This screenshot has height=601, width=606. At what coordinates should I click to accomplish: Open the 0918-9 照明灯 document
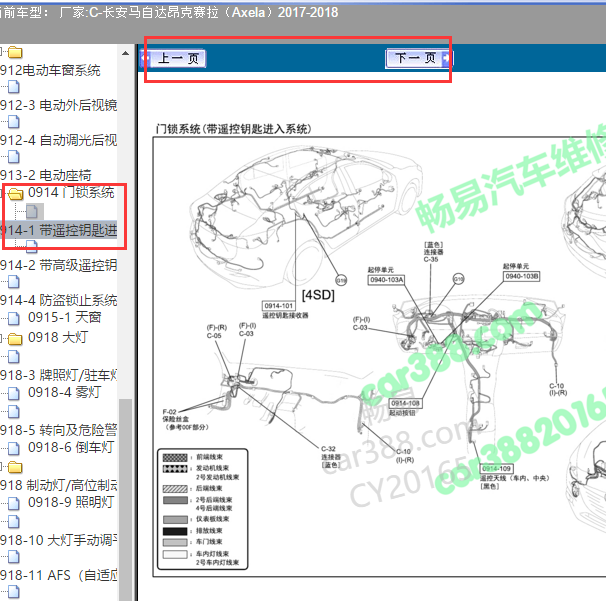pos(71,502)
